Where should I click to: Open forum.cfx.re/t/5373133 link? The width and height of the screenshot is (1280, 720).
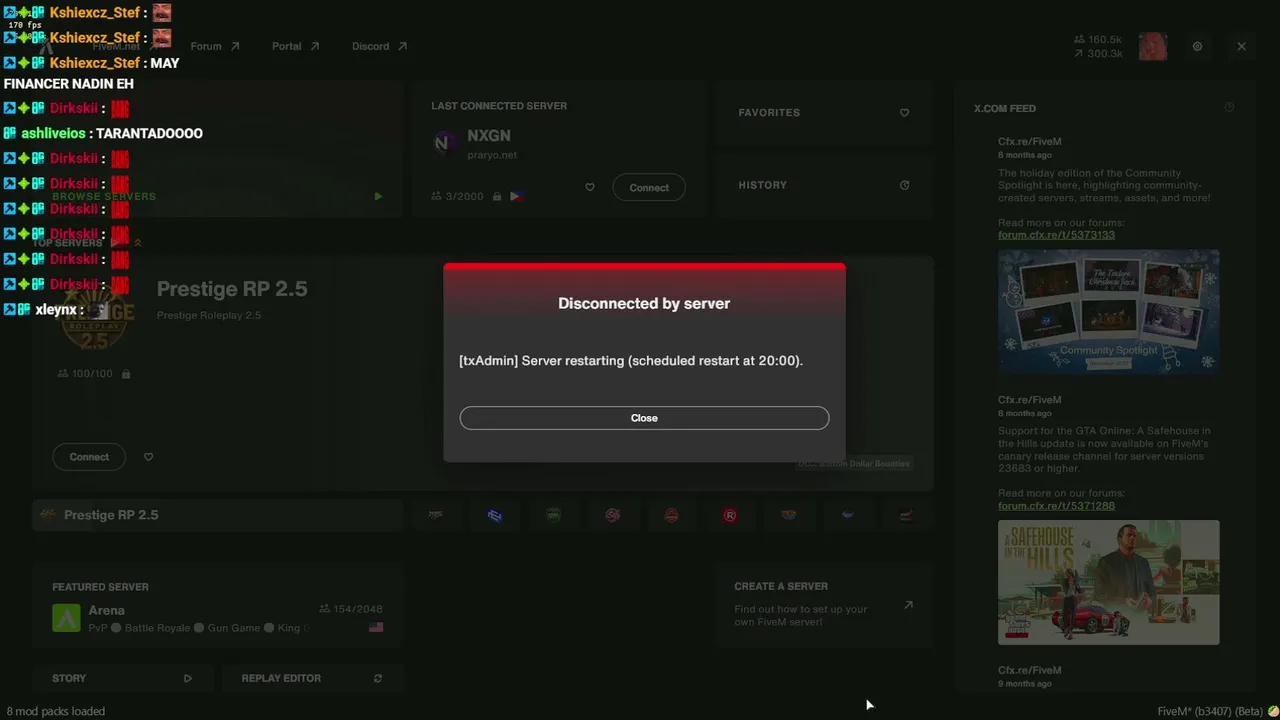1056,235
